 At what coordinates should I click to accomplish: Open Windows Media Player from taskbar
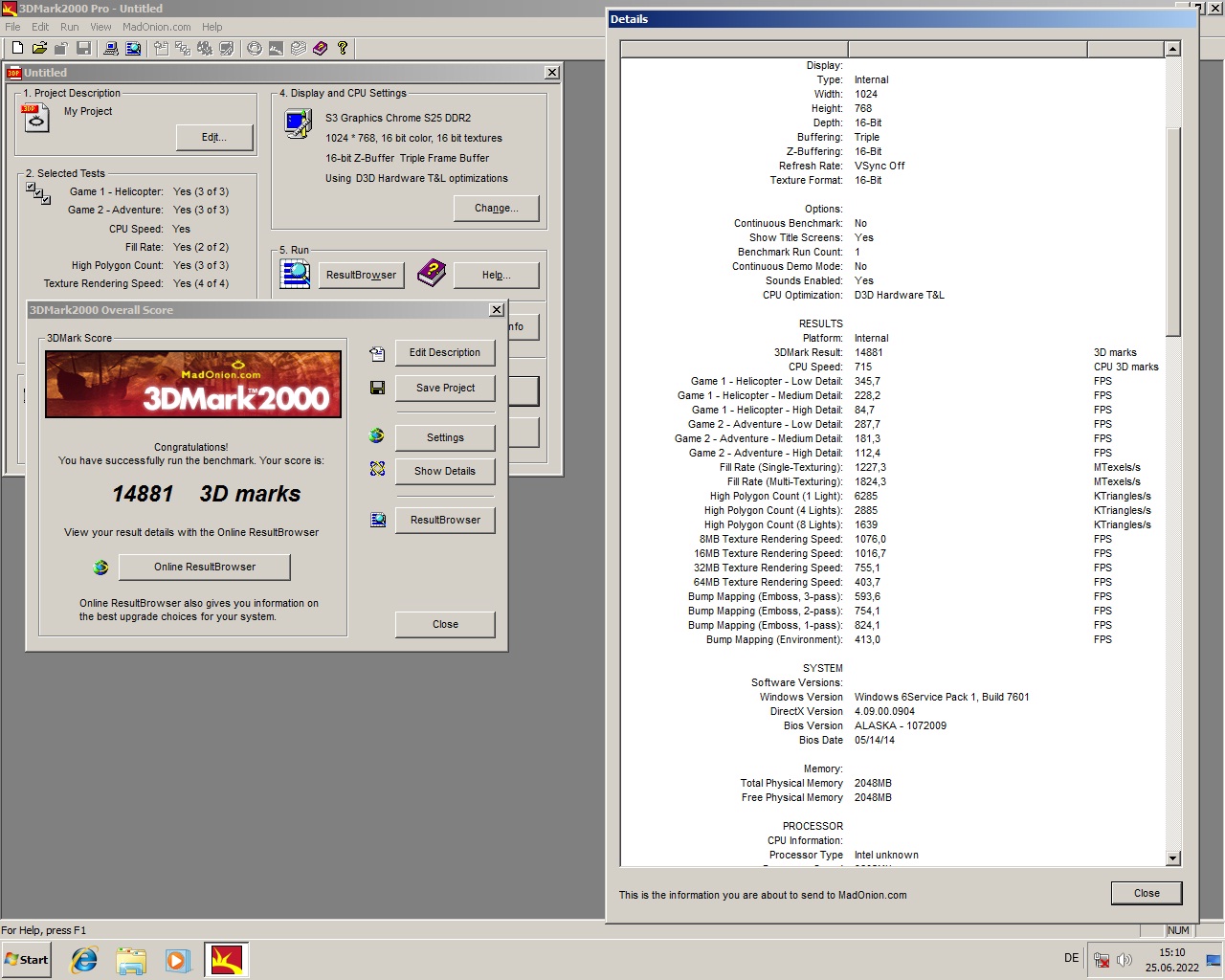pyautogui.click(x=177, y=960)
